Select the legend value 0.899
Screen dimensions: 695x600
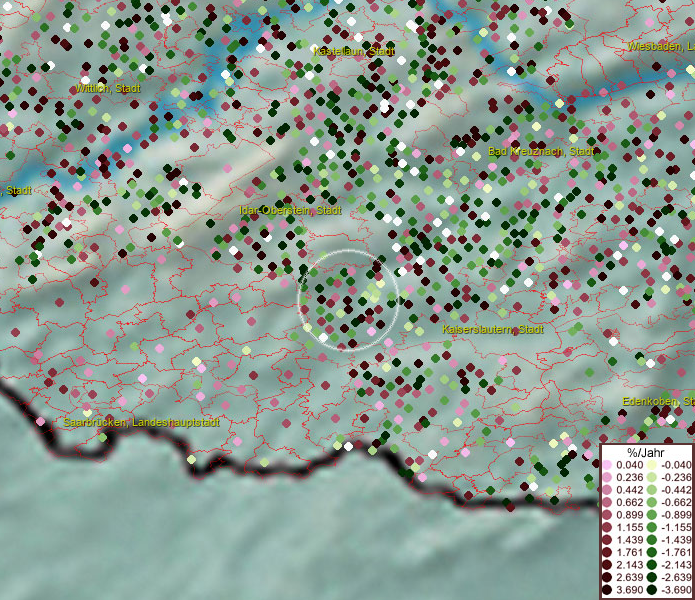pyautogui.click(x=629, y=515)
